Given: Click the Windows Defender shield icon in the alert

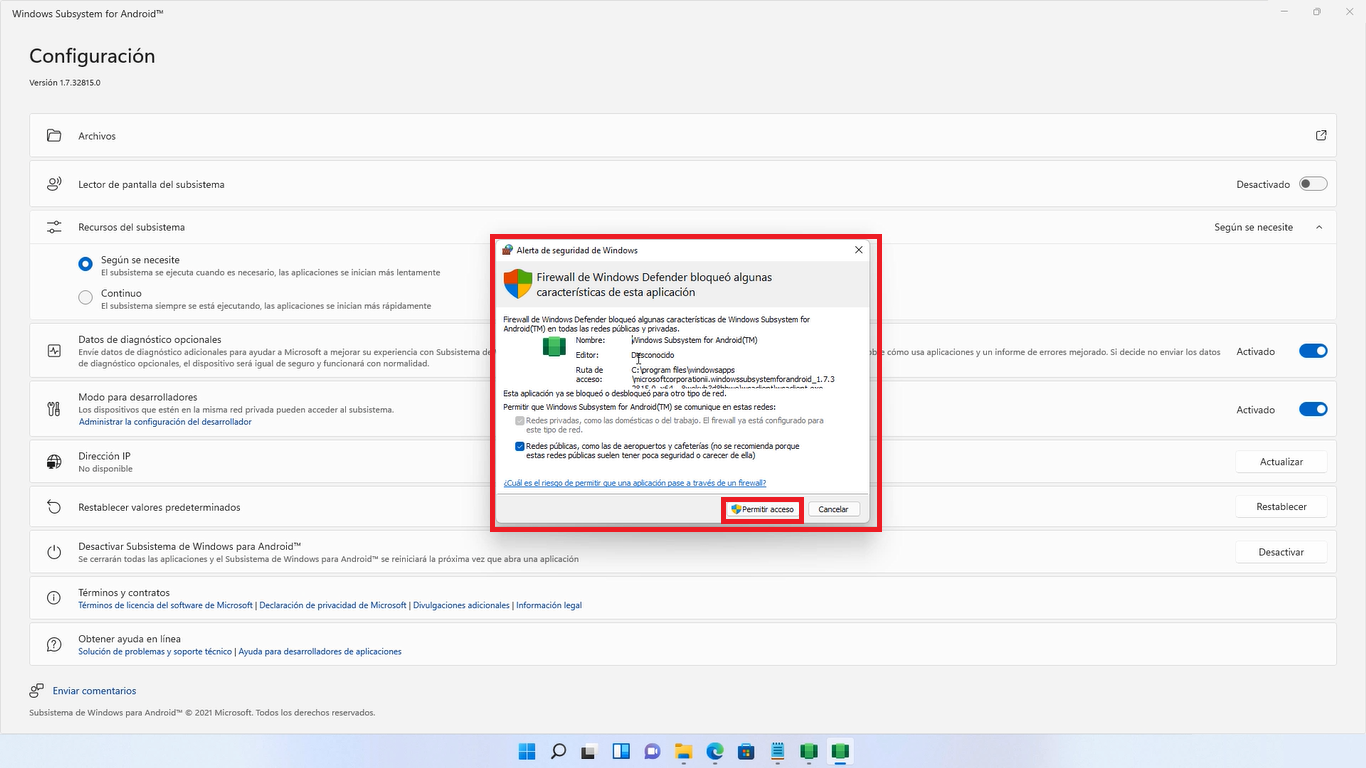Looking at the screenshot, I should click(x=518, y=284).
